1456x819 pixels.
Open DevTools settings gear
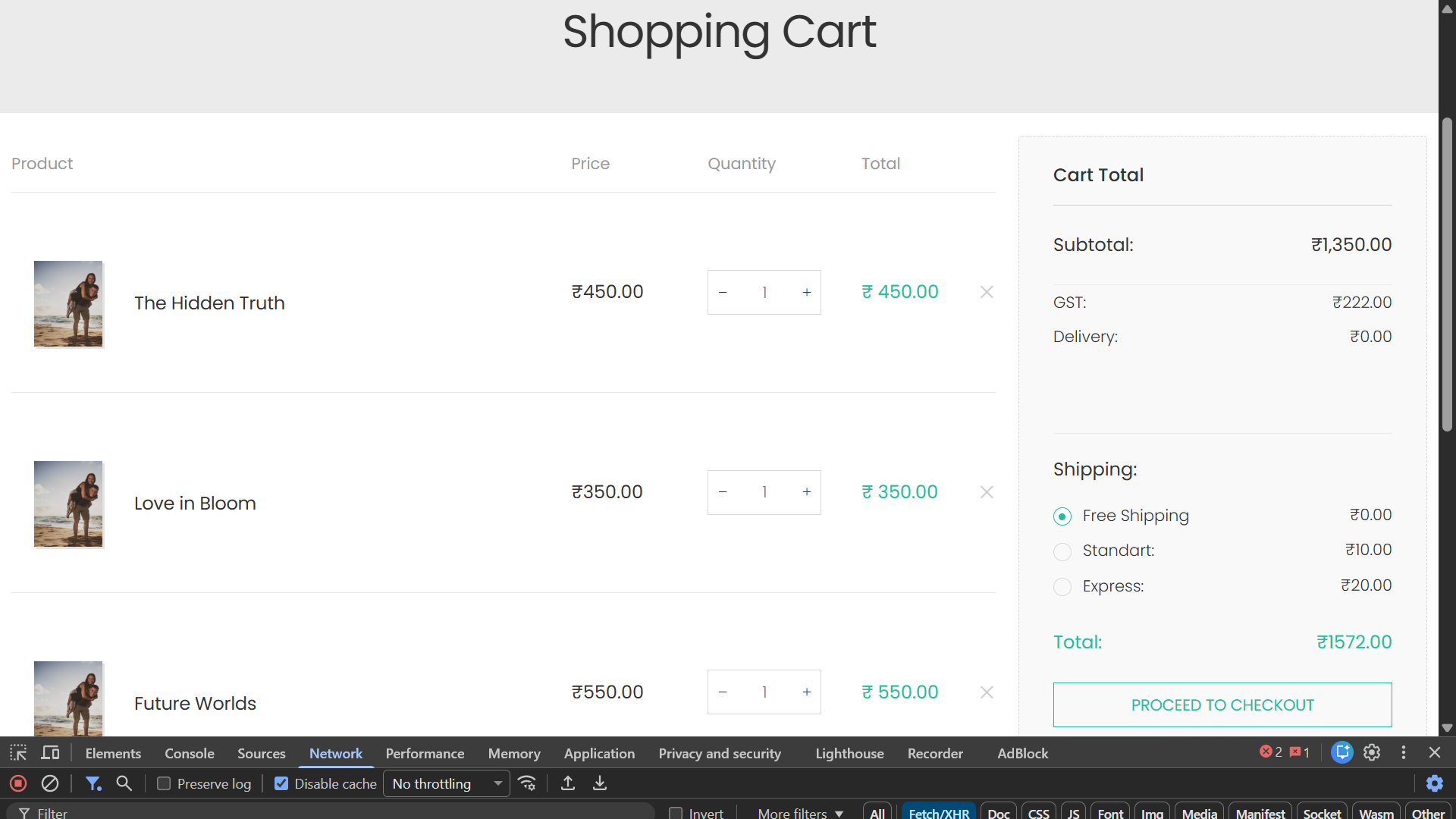click(x=1372, y=752)
